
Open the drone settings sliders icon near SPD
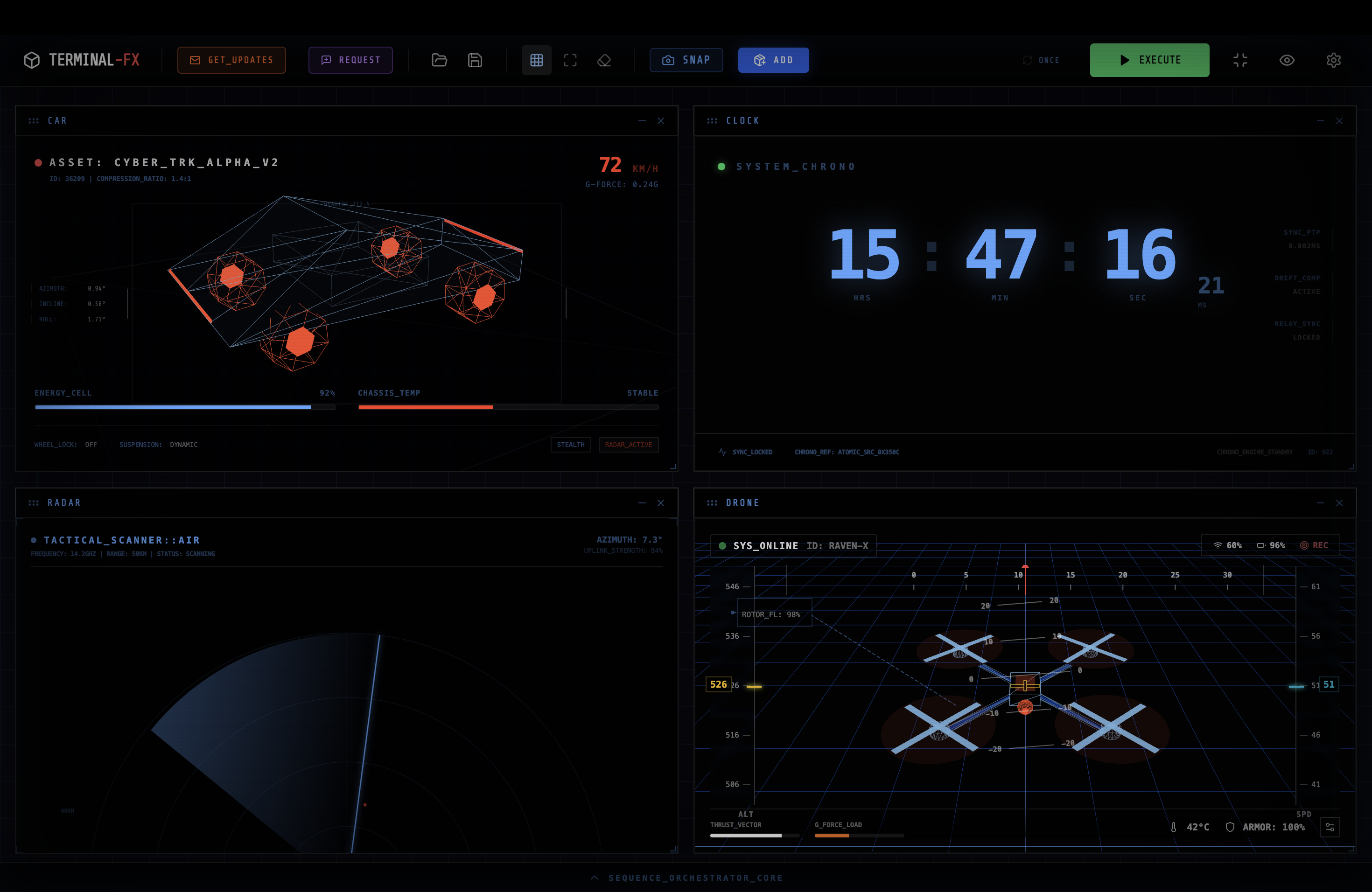point(1330,828)
